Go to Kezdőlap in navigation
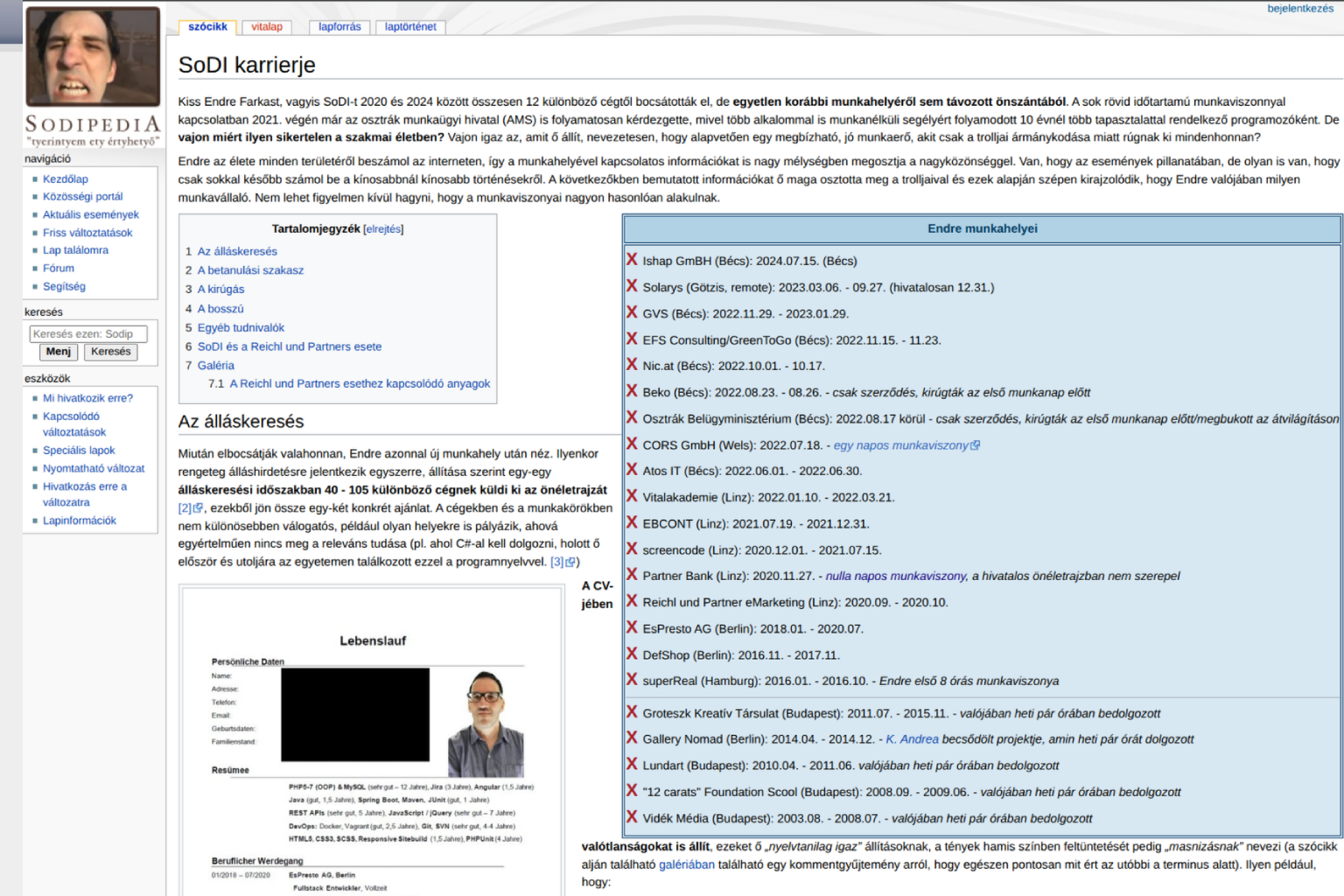The width and height of the screenshot is (1344, 896). (66, 178)
